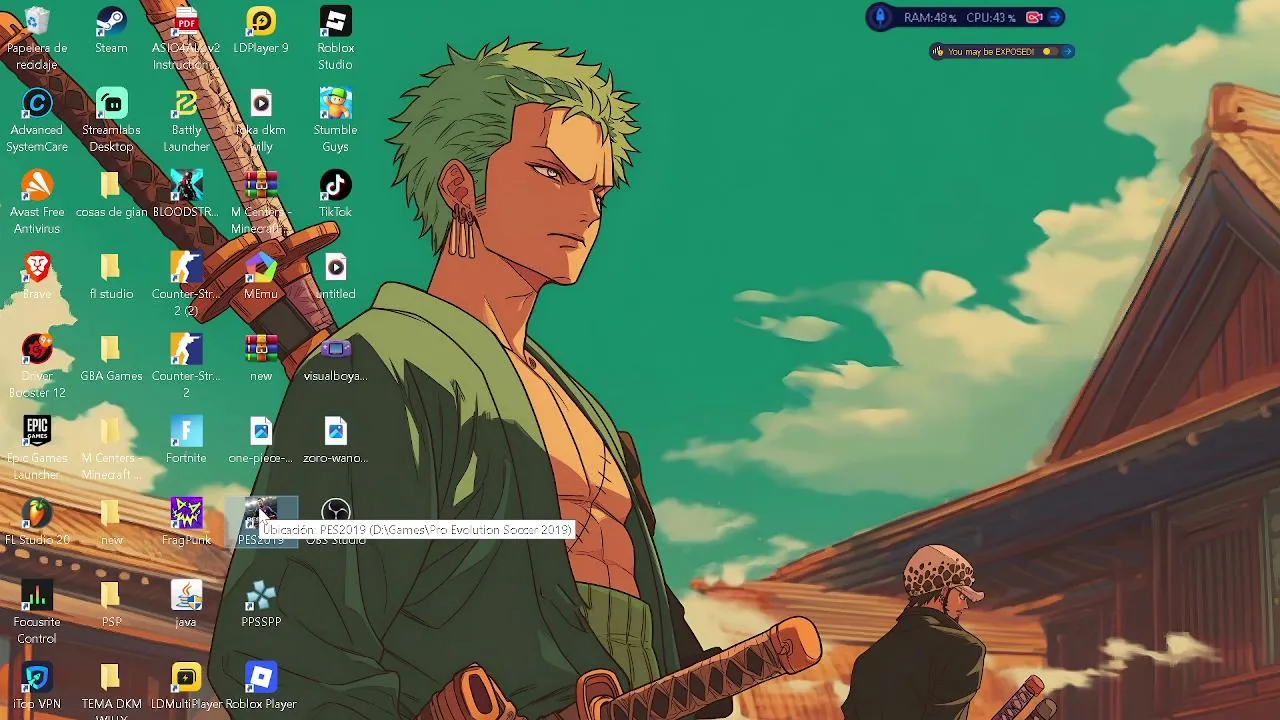This screenshot has height=720, width=1280.
Task: Select the BLOODSTR... game shortcut
Action: [x=186, y=194]
